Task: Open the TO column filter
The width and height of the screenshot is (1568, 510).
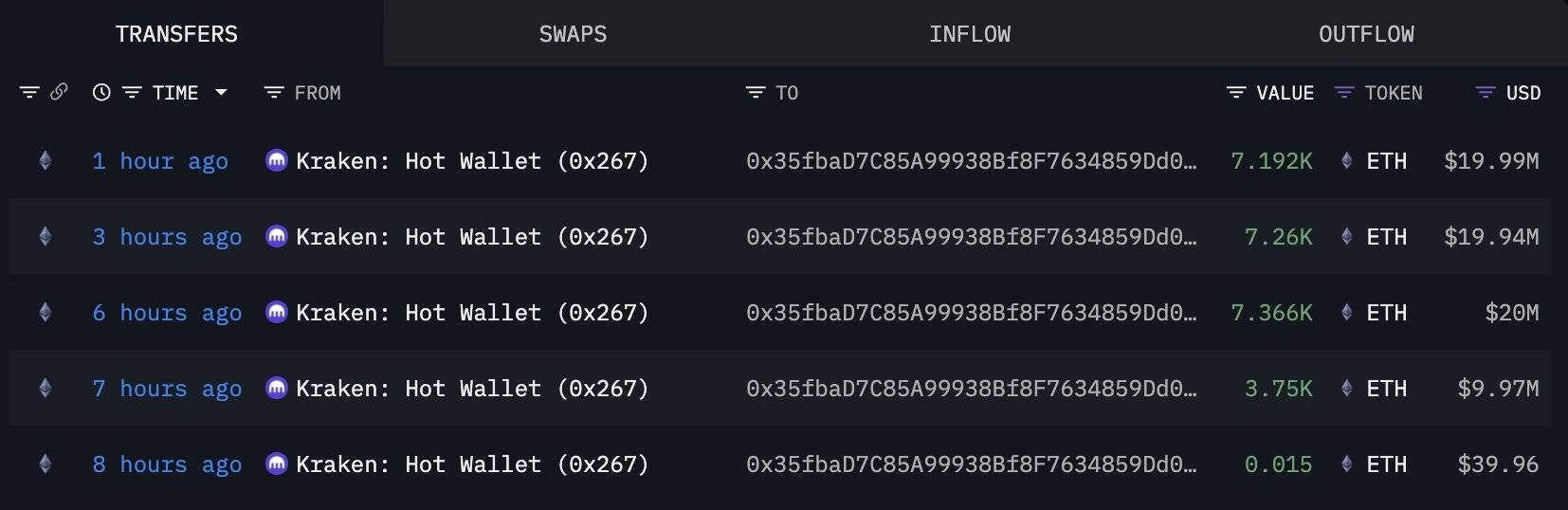Action: (756, 92)
